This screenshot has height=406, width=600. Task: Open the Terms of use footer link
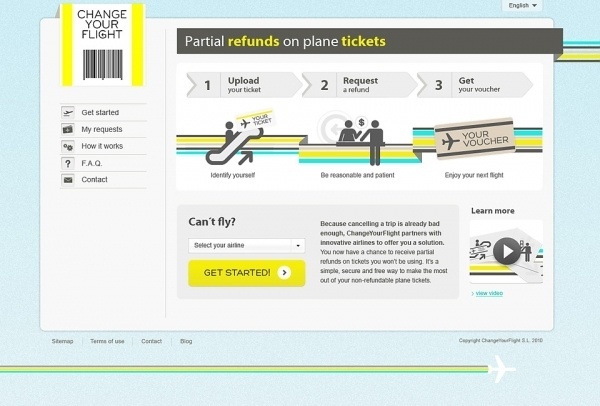click(x=107, y=341)
